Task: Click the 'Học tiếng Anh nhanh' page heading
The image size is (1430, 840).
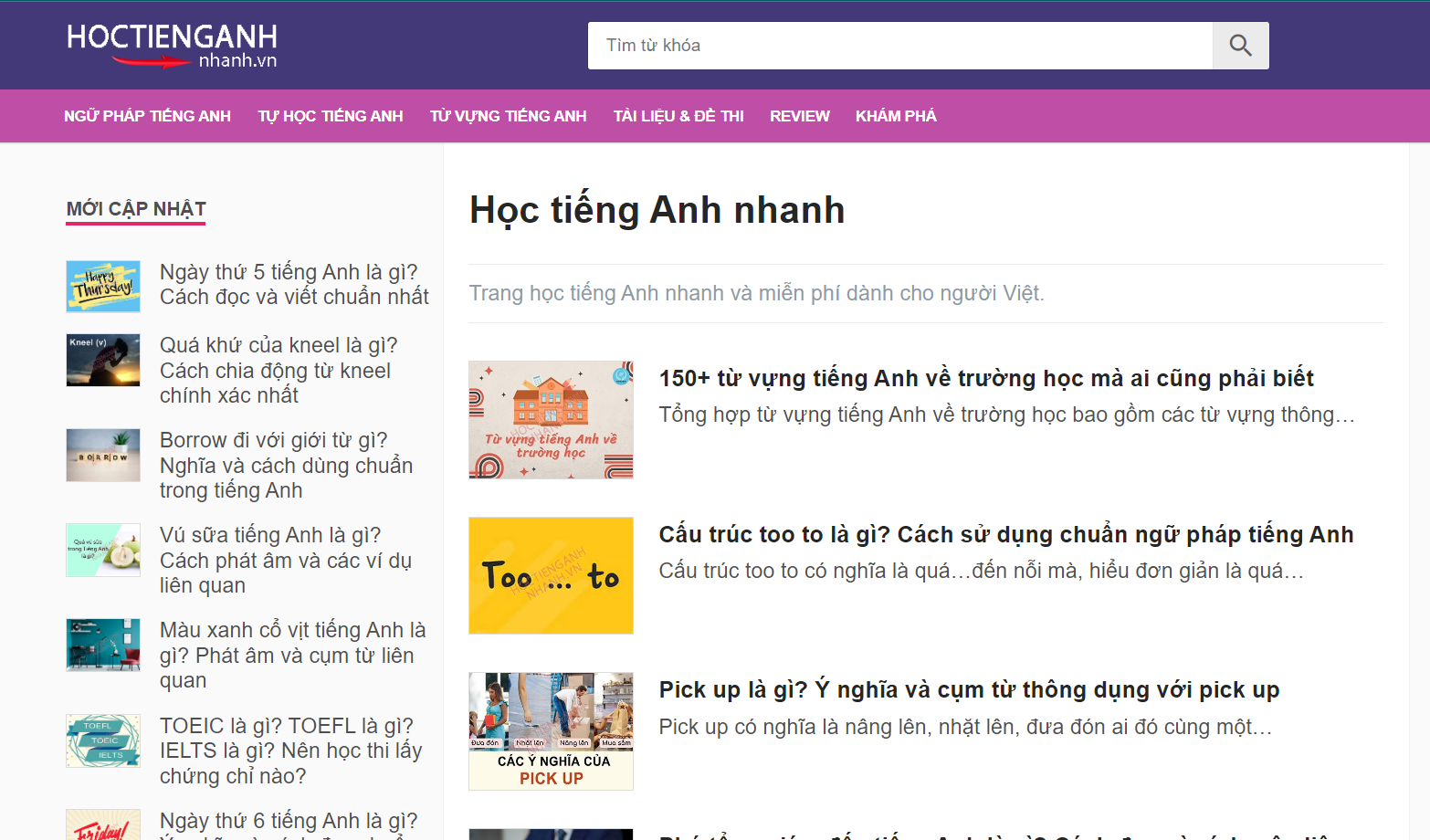Action: tap(657, 210)
